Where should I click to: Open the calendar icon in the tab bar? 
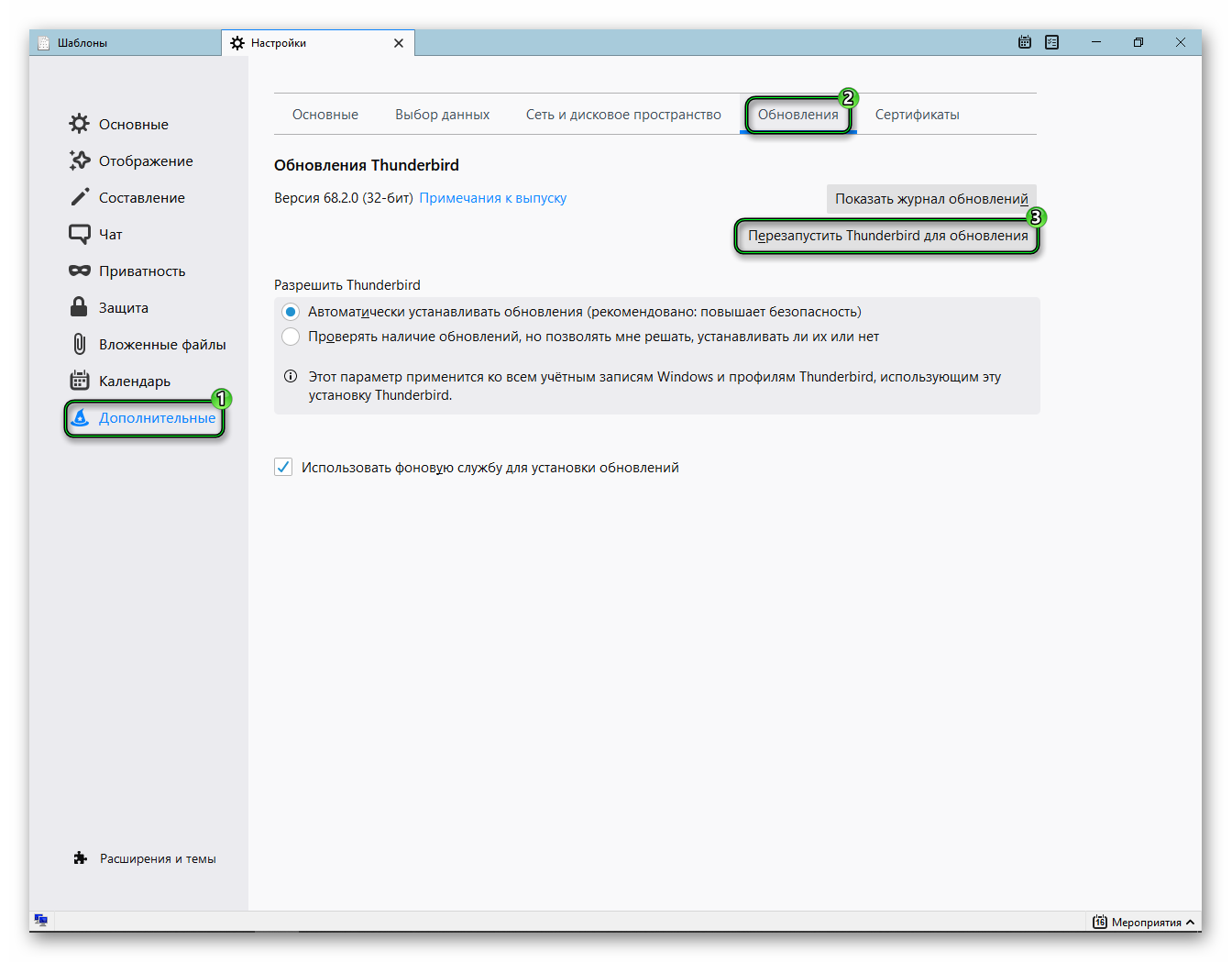pos(1025,42)
